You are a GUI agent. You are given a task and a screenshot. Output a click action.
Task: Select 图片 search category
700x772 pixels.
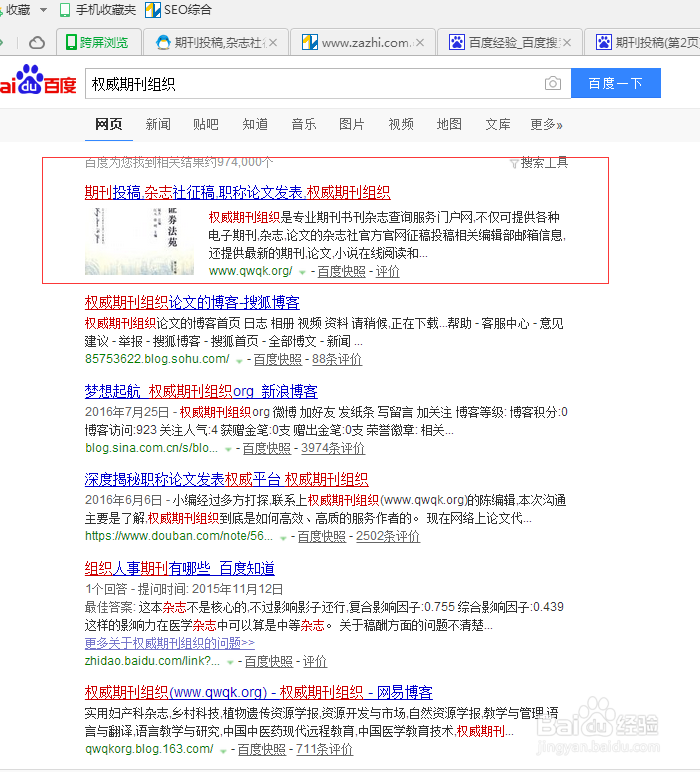point(352,124)
